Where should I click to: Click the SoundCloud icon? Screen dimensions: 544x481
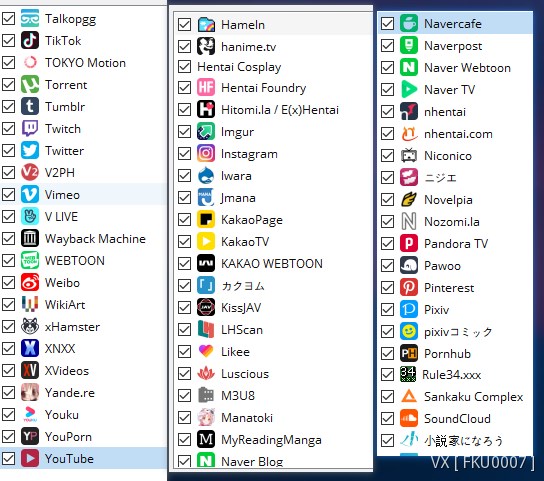[409, 419]
